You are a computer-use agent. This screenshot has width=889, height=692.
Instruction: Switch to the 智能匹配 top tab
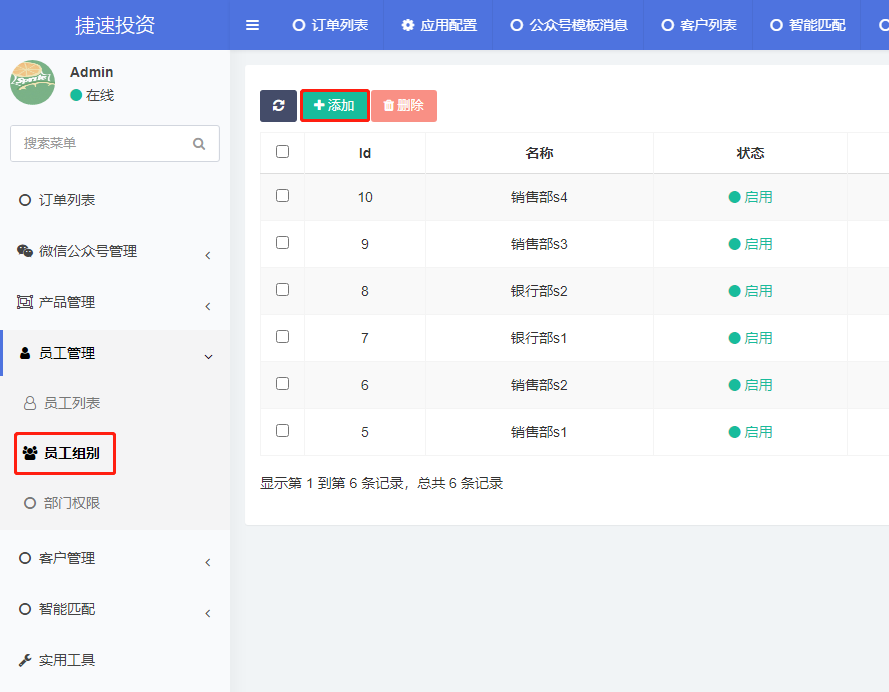coord(807,25)
